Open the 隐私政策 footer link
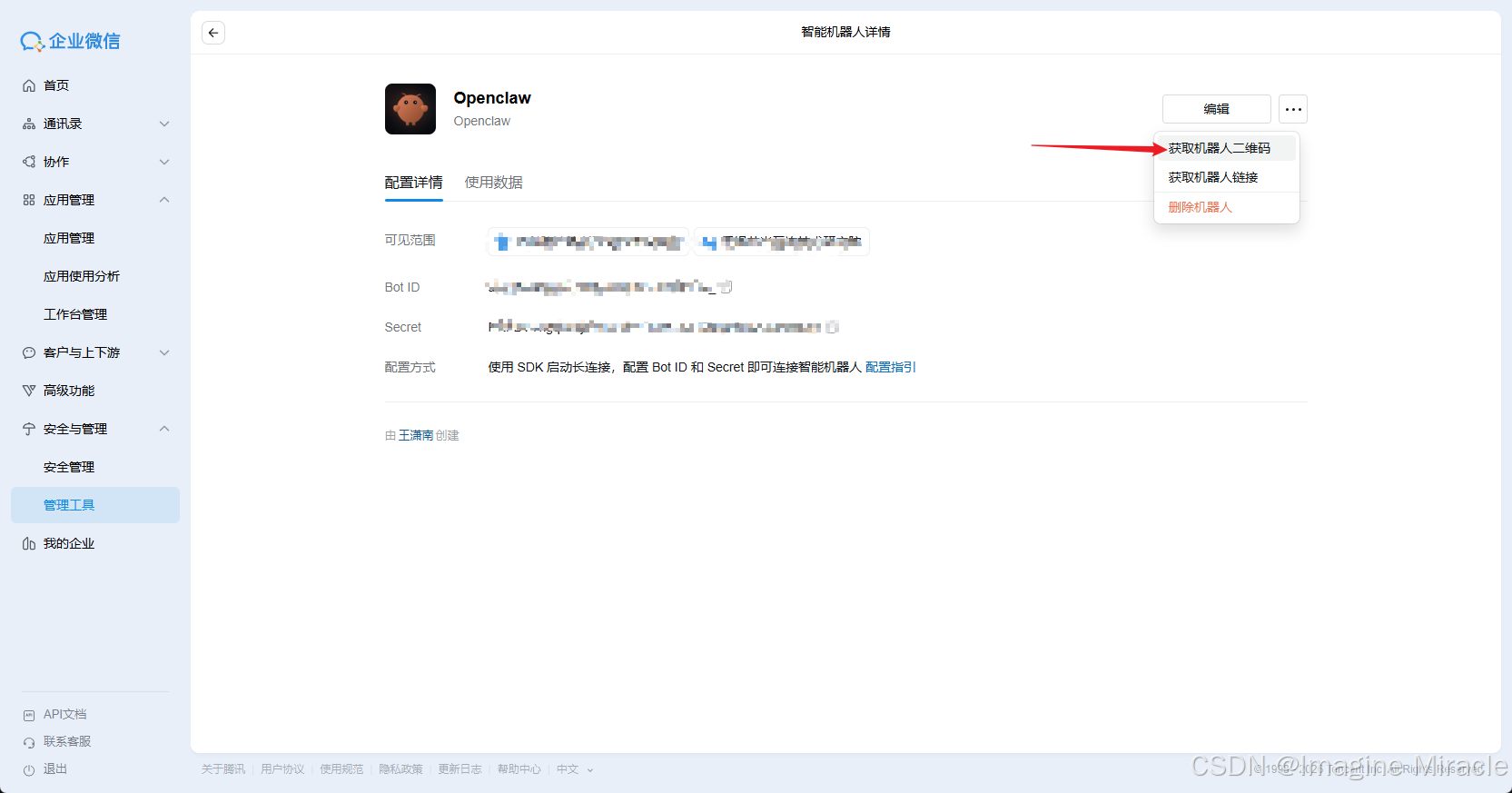This screenshot has height=793, width=1512. (x=400, y=769)
